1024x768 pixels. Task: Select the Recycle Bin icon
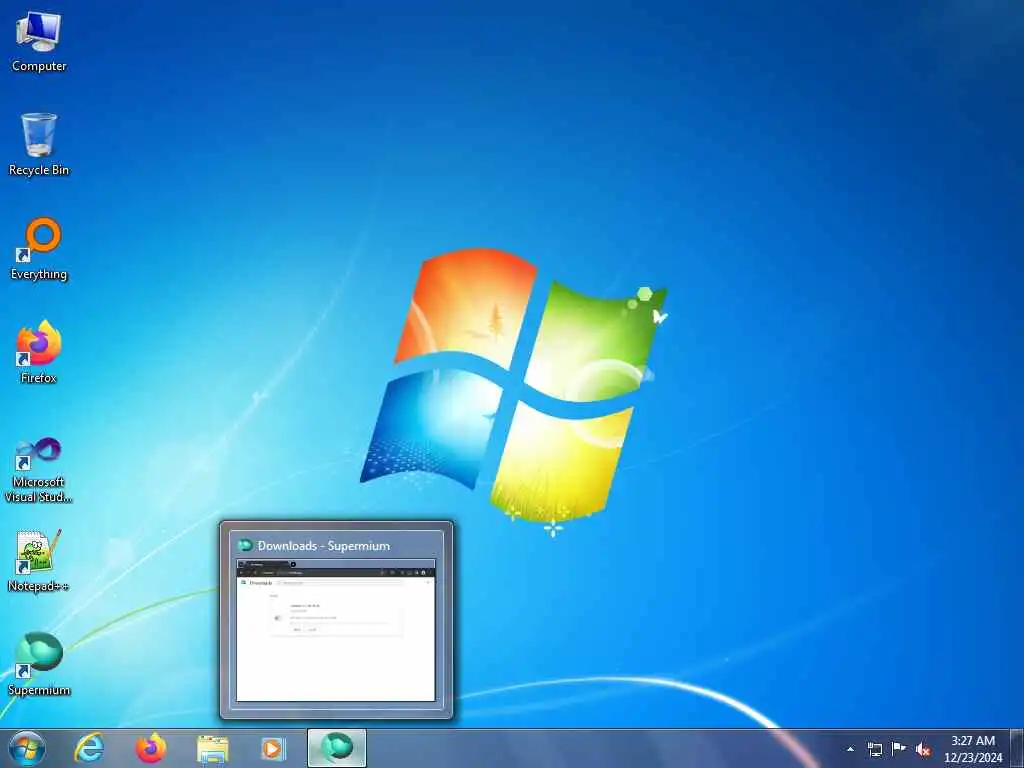pos(39,145)
